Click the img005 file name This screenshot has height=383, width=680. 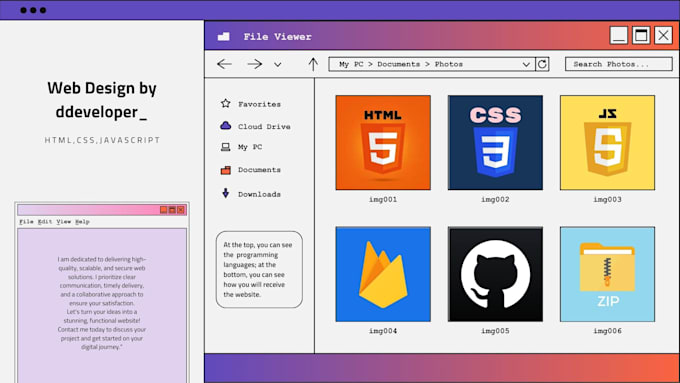click(x=495, y=331)
